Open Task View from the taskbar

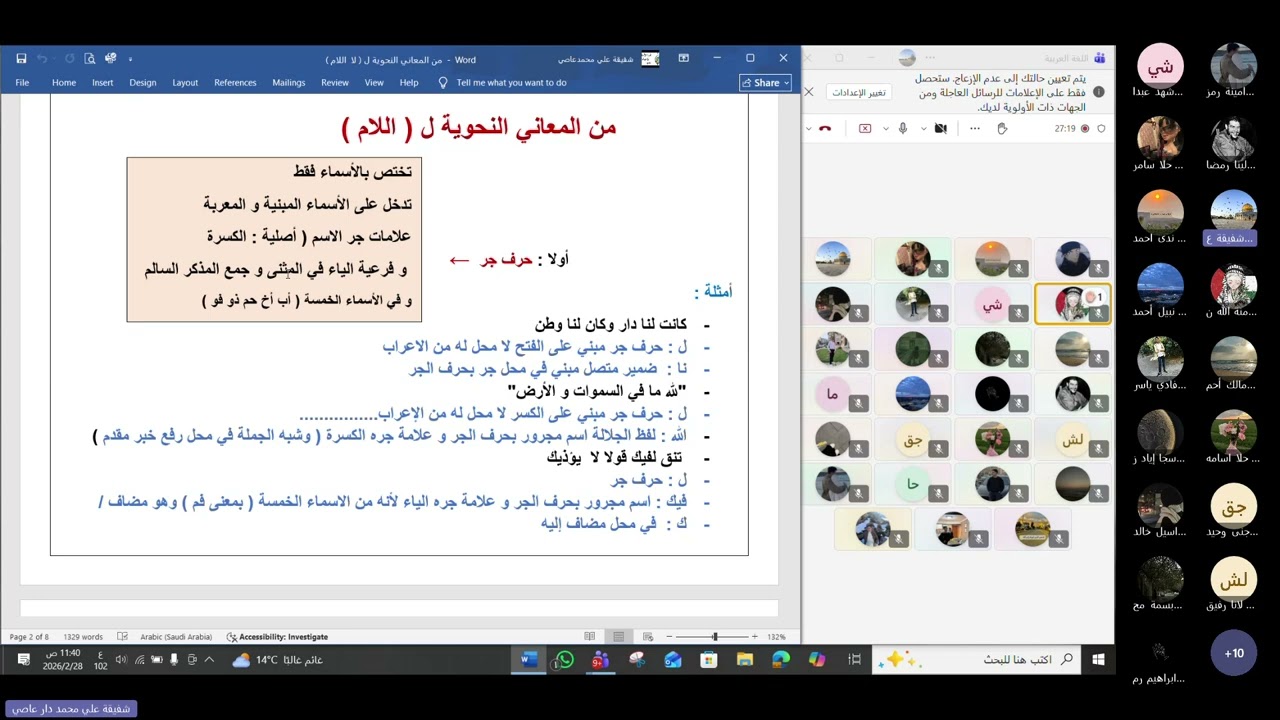click(854, 659)
